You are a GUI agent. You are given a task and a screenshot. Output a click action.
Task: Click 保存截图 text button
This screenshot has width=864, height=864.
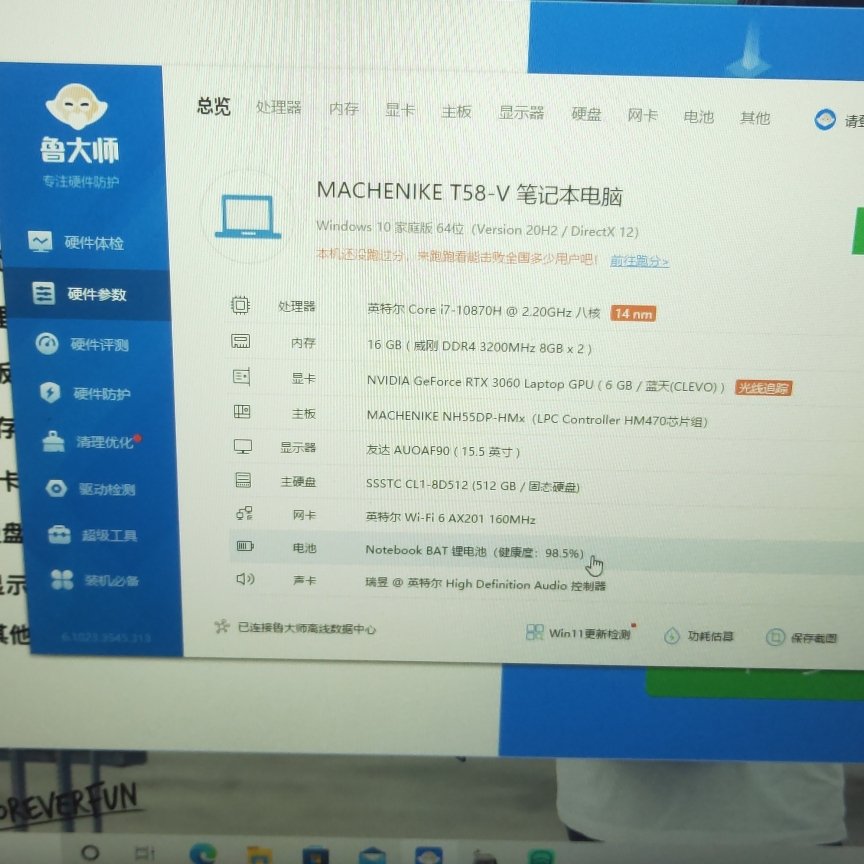click(813, 638)
